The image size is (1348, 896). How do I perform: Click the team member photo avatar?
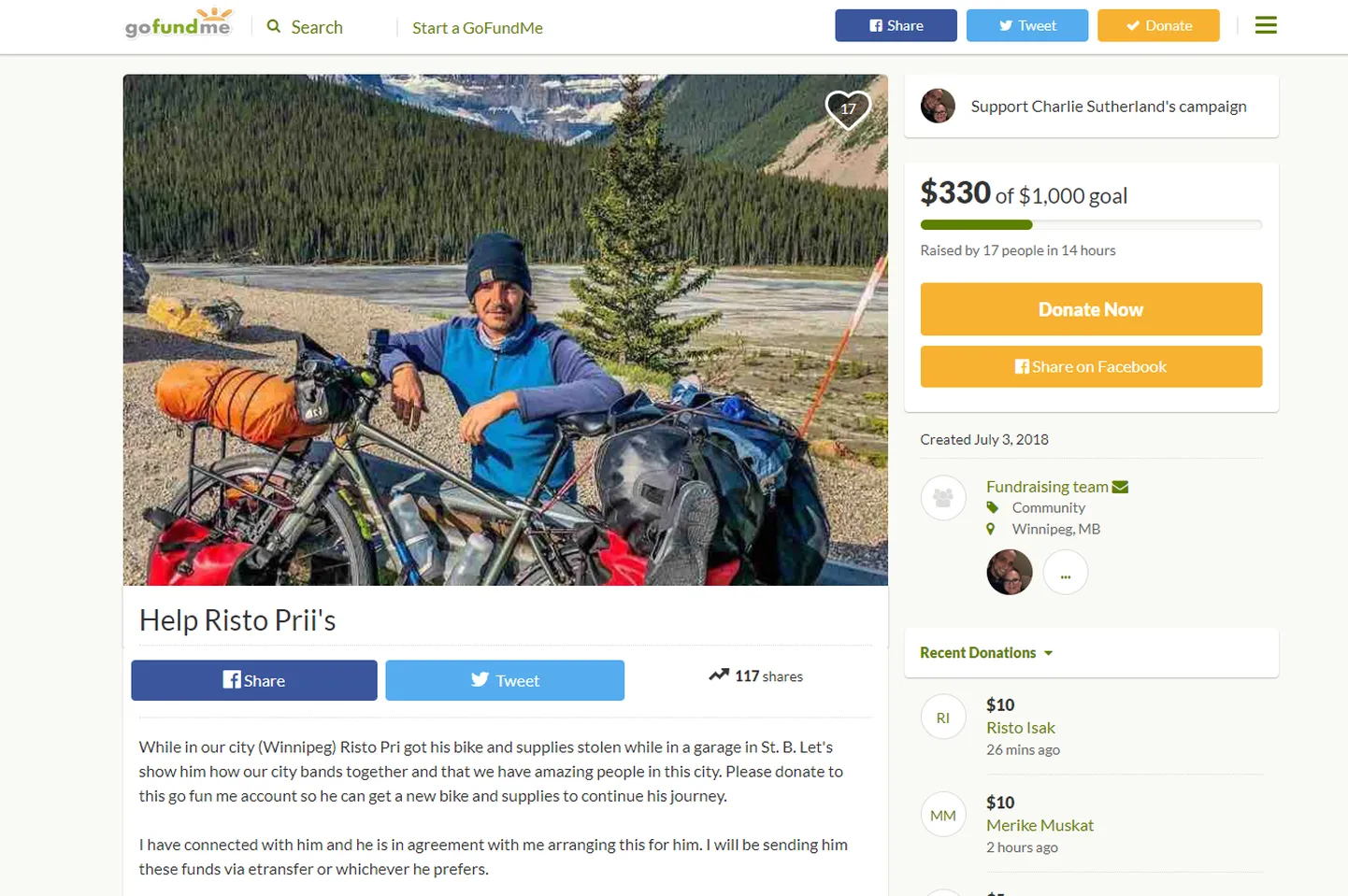1010,572
